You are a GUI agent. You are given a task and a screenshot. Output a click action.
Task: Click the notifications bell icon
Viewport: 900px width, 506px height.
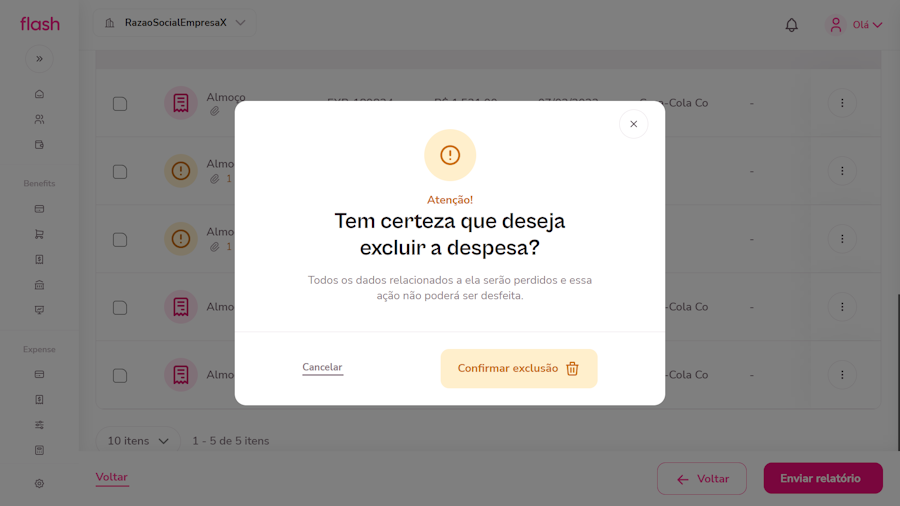791,25
